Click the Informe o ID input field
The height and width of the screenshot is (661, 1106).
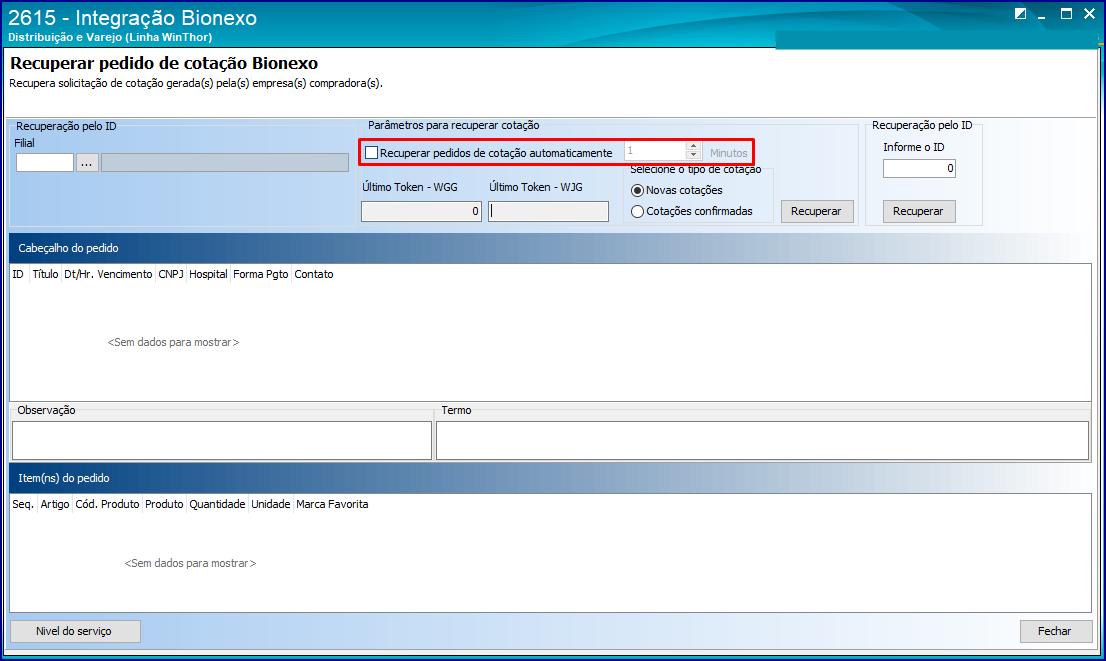(919, 169)
